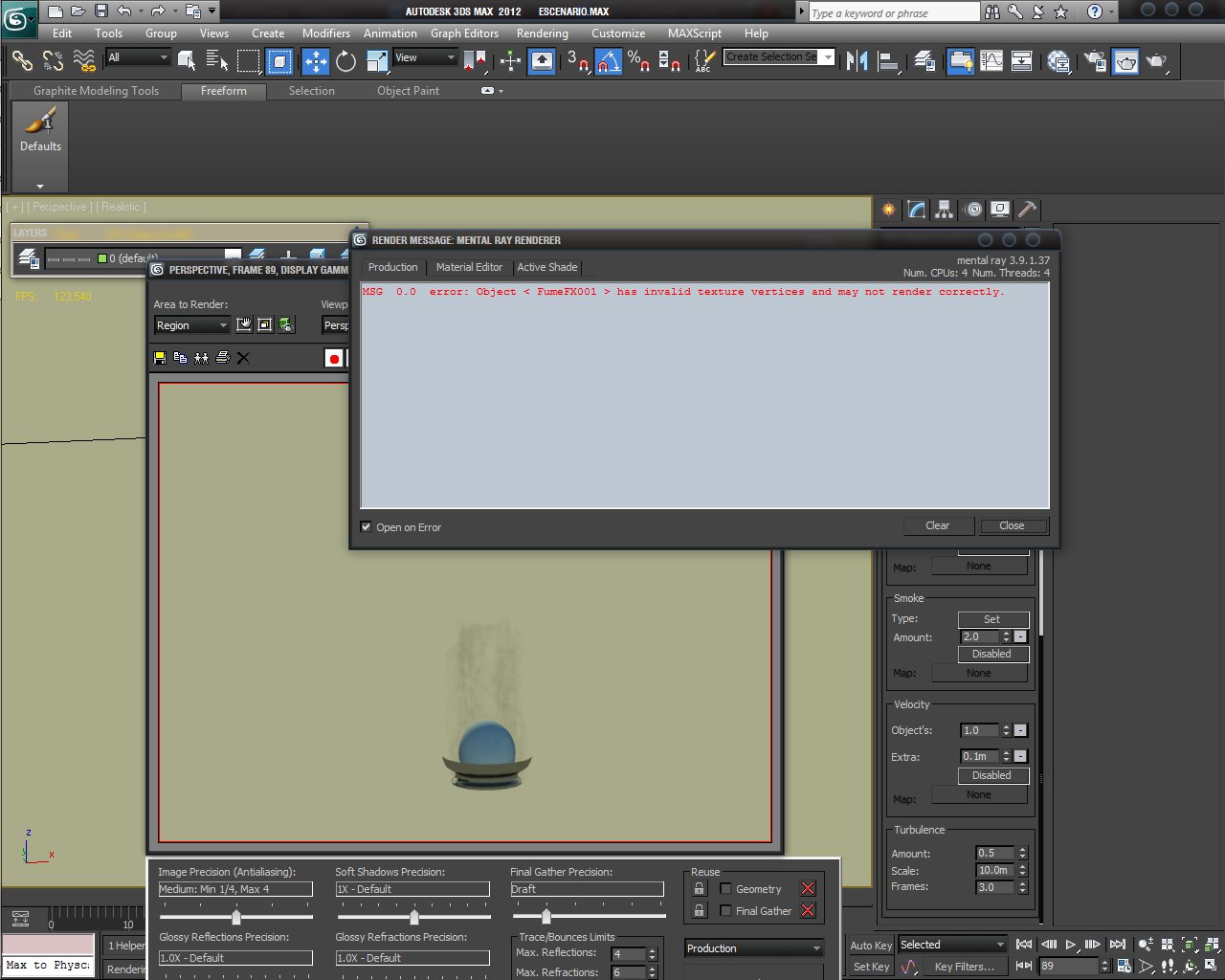Expand the Defaults panel arrow
Screen dimensions: 1225x980
click(x=40, y=186)
